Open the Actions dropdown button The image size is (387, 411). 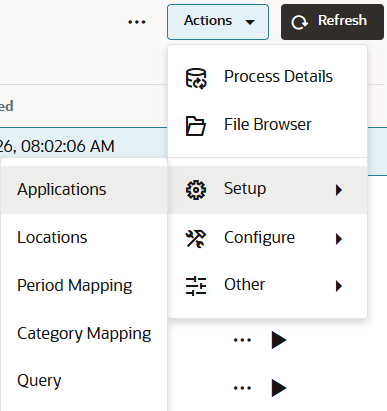(218, 22)
